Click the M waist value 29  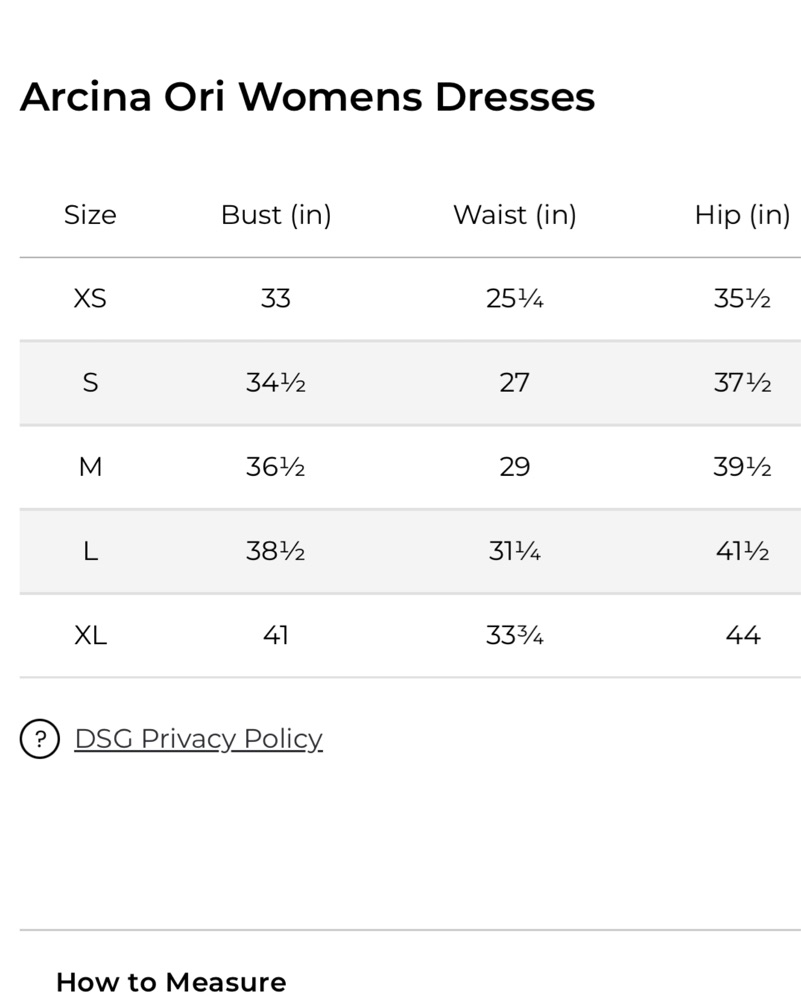[x=514, y=467]
